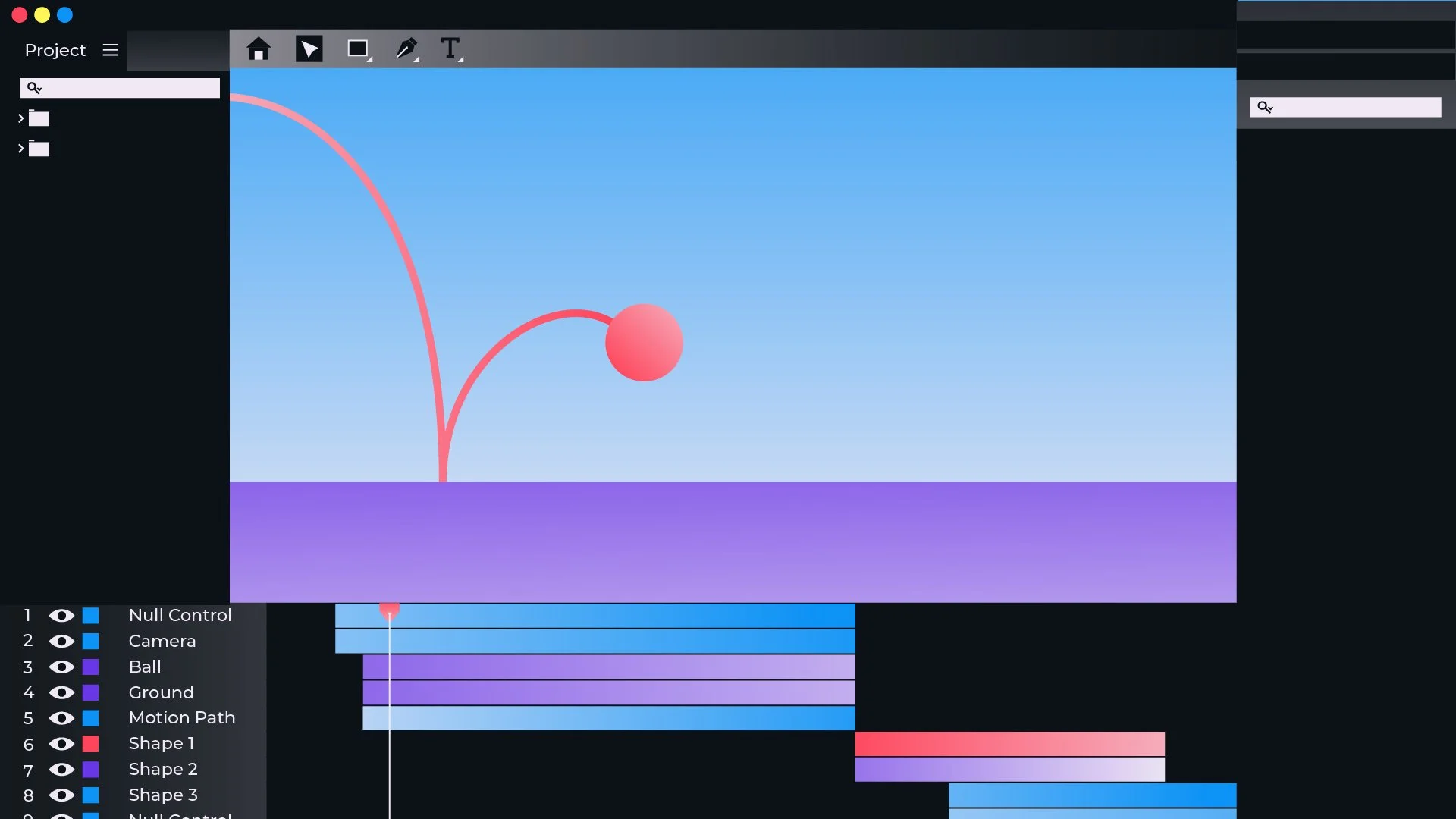Click the blue label swatch of Shape 3 layer
Image resolution: width=1456 pixels, height=819 pixels.
90,795
